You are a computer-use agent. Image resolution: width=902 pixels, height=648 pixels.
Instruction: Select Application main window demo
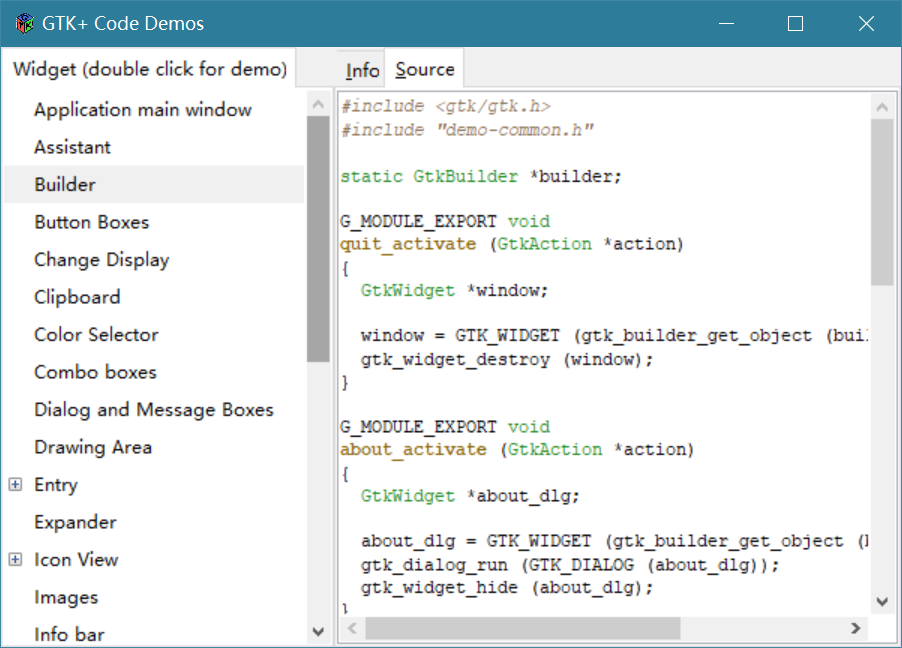[x=142, y=110]
